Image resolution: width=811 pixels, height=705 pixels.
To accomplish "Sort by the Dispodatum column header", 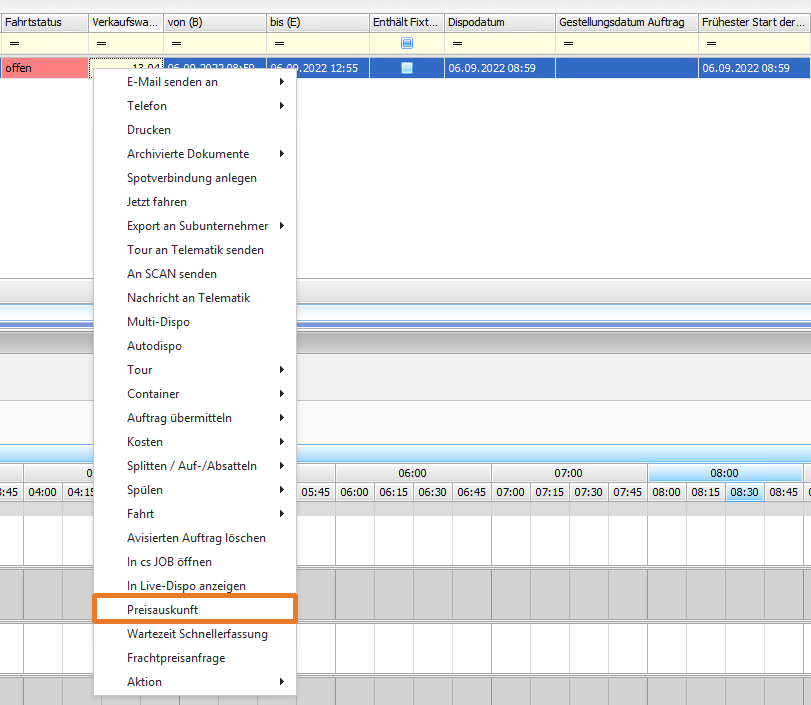I will click(x=498, y=22).
